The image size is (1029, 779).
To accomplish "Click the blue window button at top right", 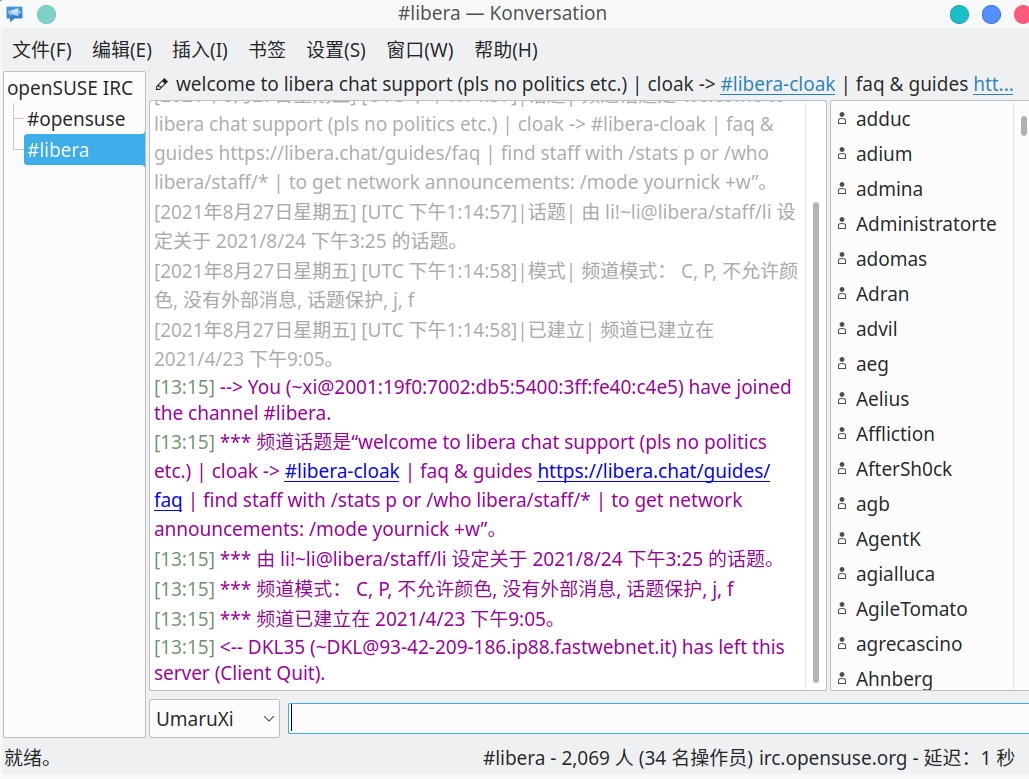I will (991, 14).
